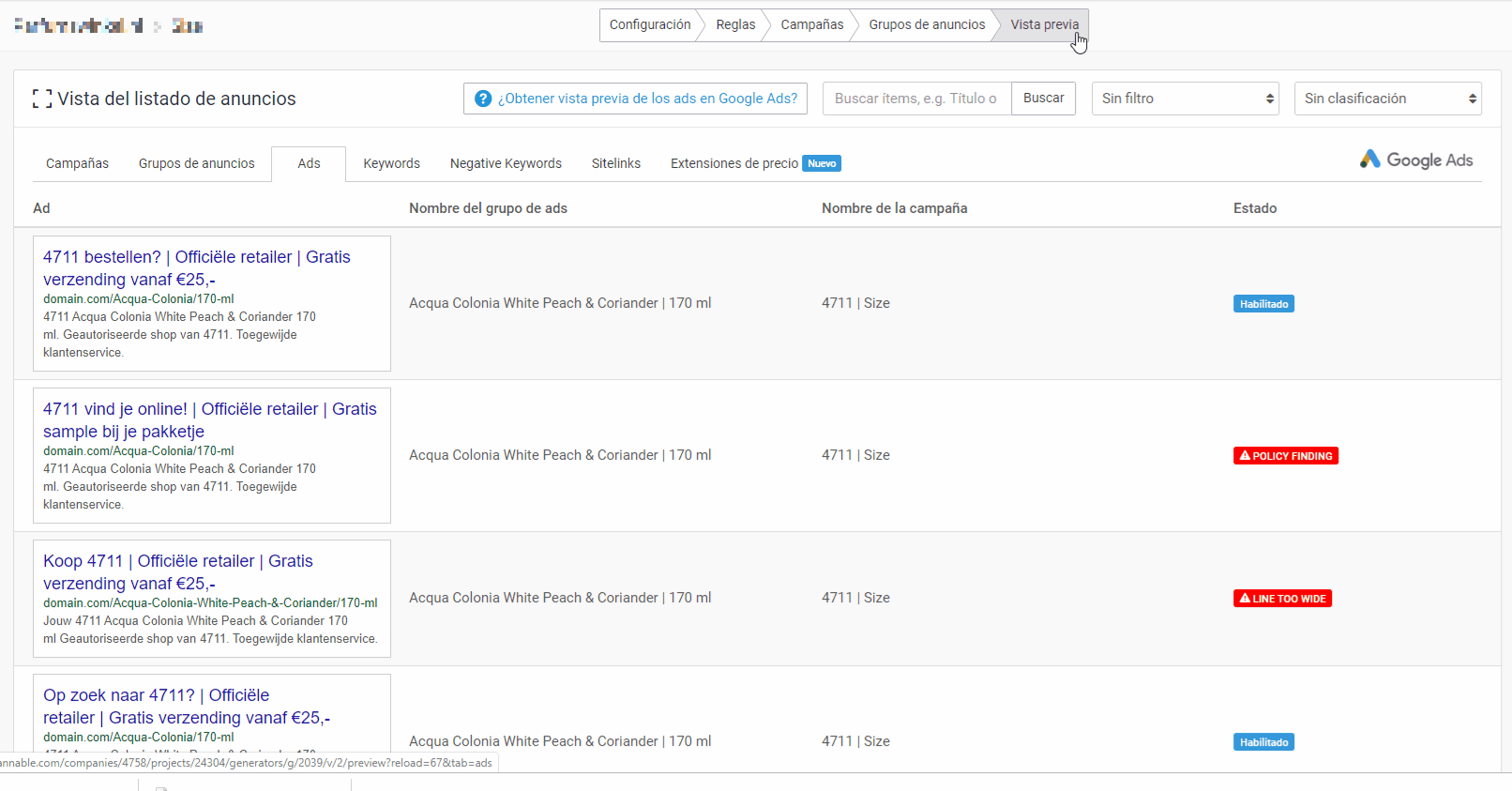The height and width of the screenshot is (791, 1512).
Task: Click the POLICY FINDING warning badge
Action: coord(1285,456)
